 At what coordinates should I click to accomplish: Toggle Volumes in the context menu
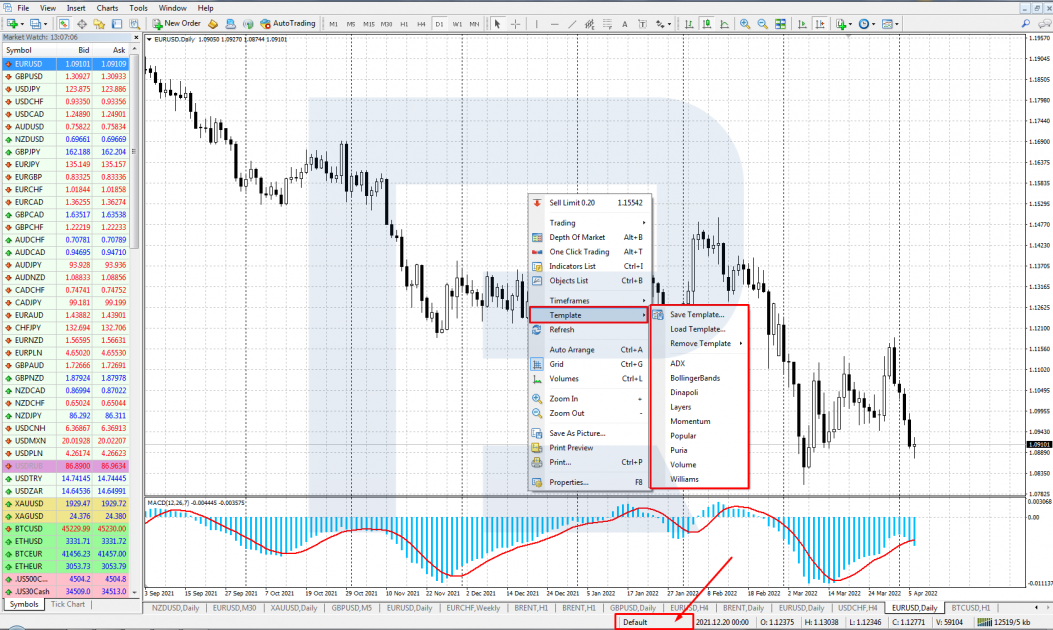point(590,379)
